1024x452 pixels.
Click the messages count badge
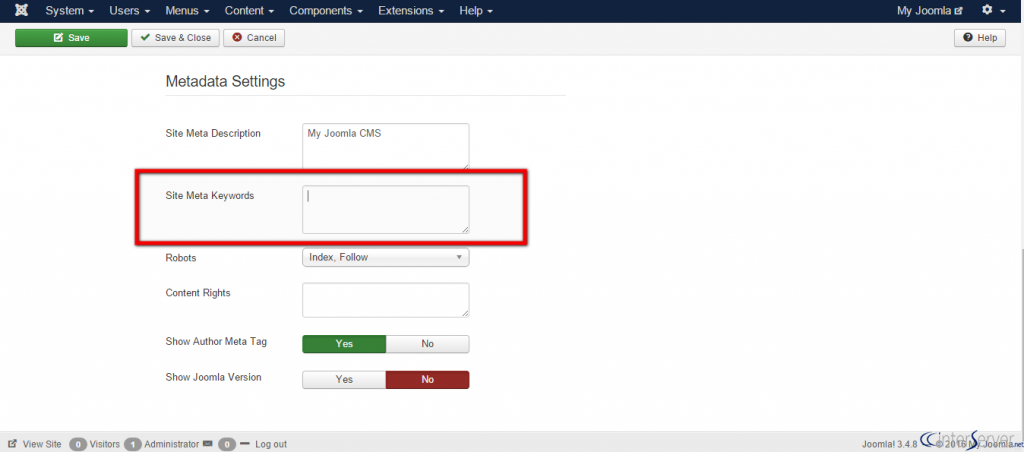[227, 444]
